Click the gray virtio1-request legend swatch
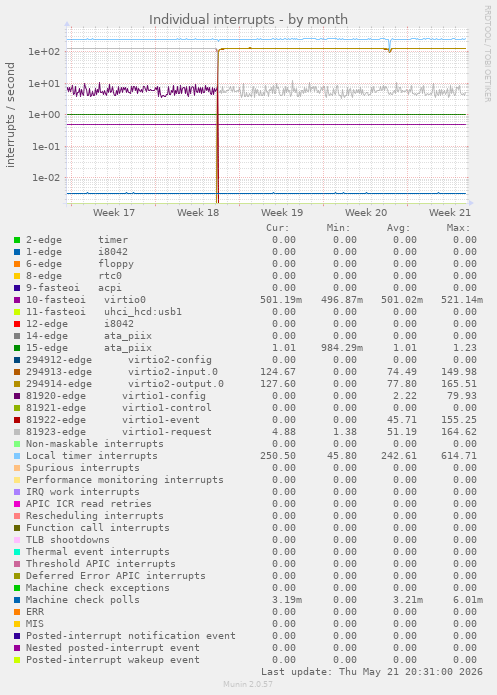The height and width of the screenshot is (695, 497). (x=17, y=432)
